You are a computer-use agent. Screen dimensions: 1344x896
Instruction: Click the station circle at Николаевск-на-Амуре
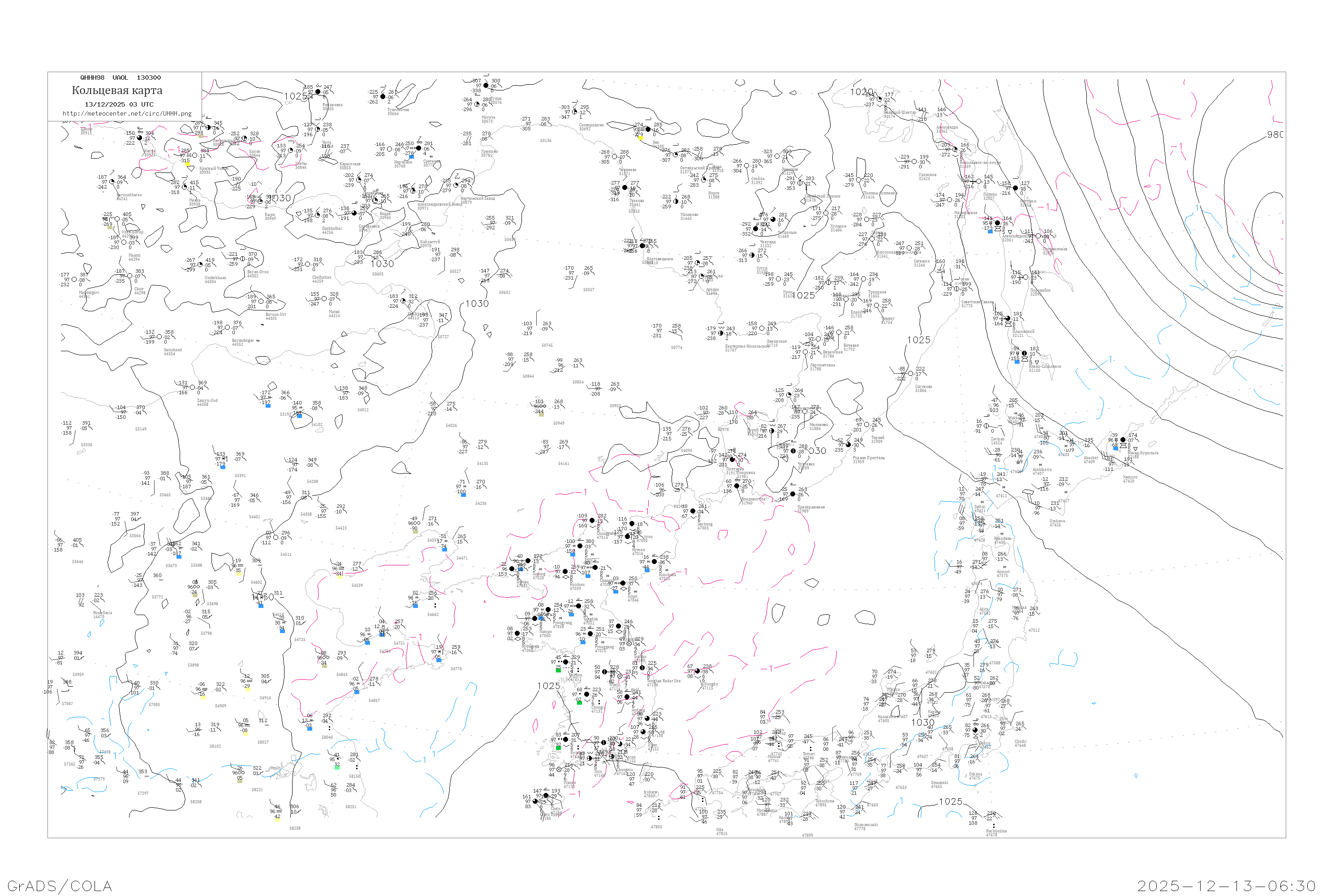(956, 150)
